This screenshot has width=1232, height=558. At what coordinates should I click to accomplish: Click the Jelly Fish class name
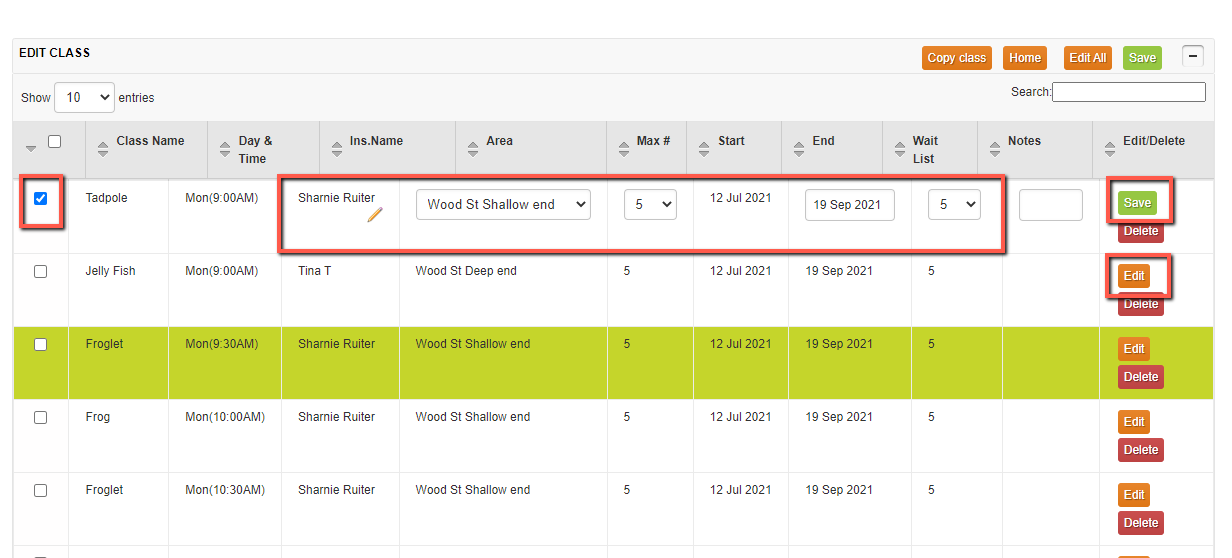pos(110,271)
